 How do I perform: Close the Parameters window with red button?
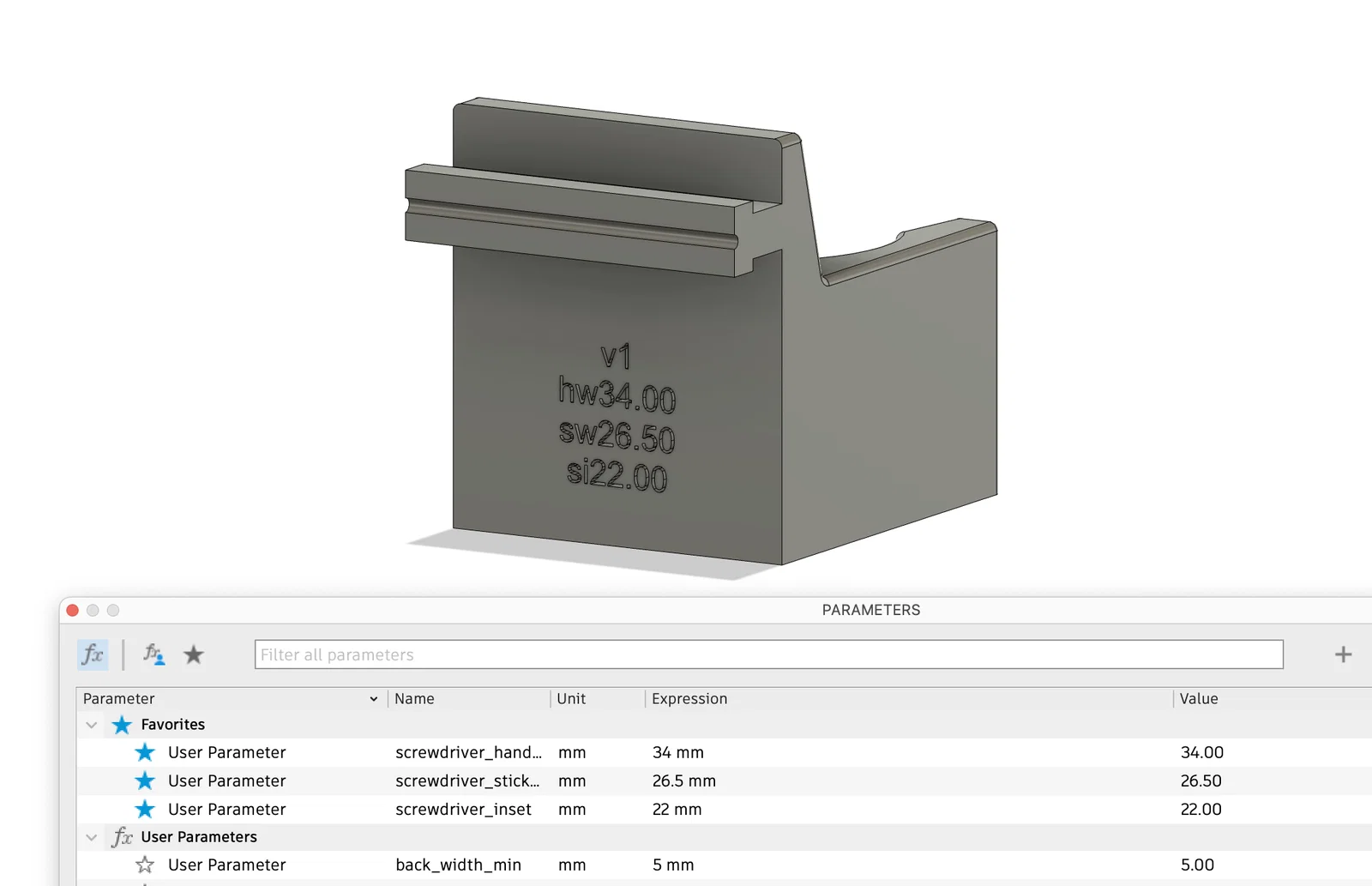(x=73, y=610)
